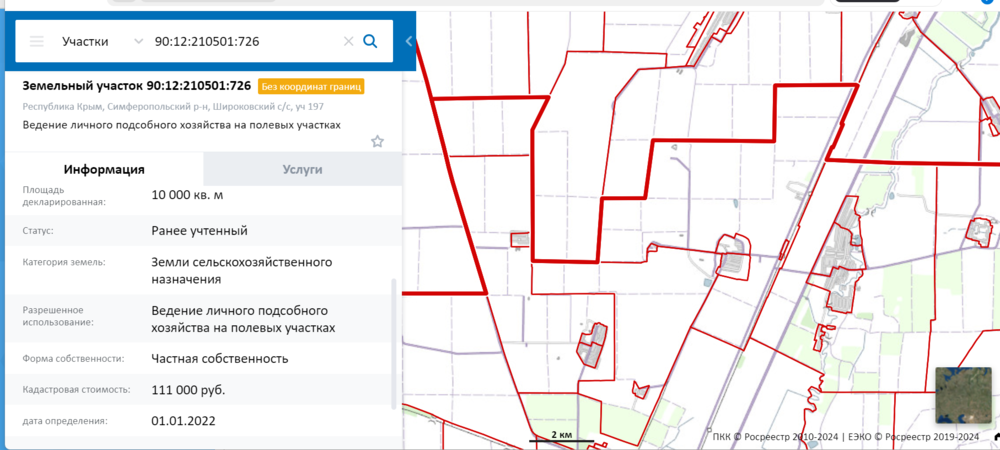Click the Росреестр copyright text on map
The width and height of the screenshot is (1000, 450).
(845, 437)
